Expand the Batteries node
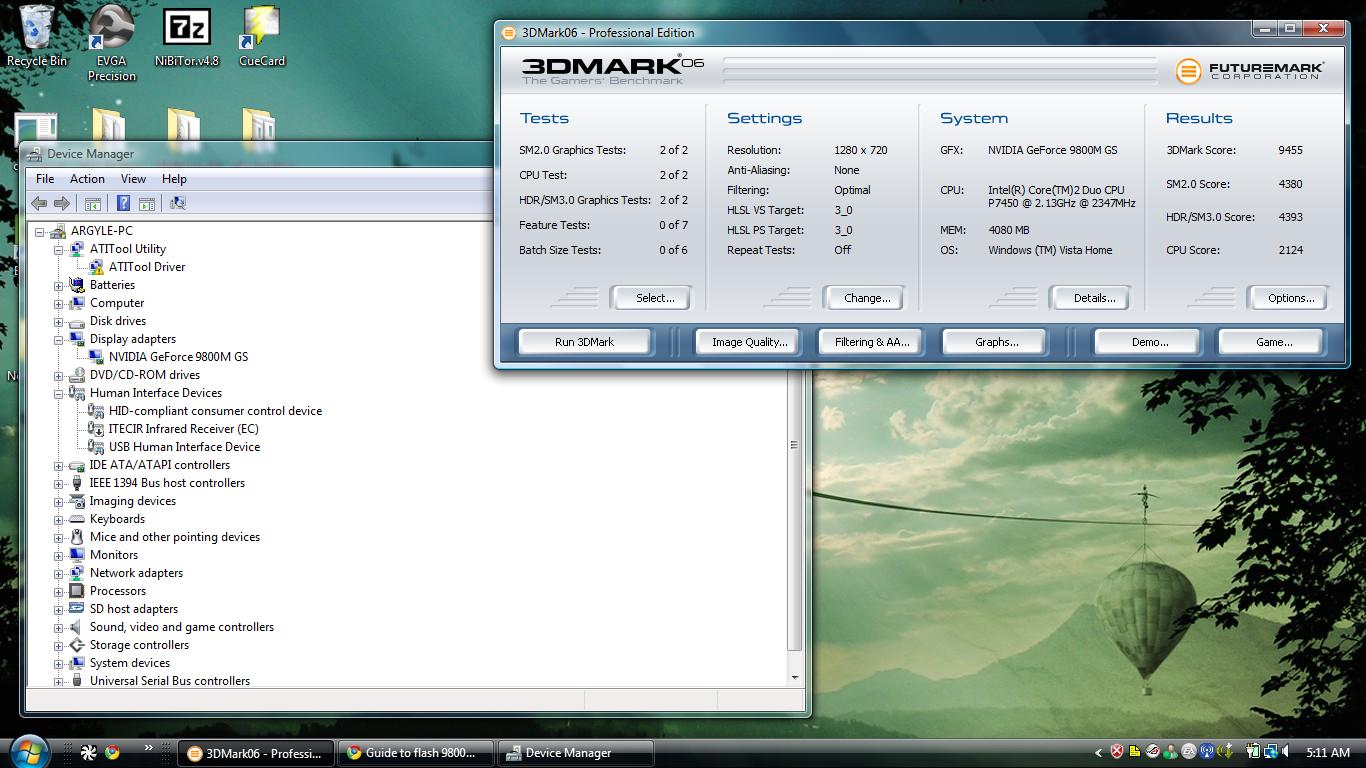The image size is (1366, 768). pyautogui.click(x=59, y=285)
